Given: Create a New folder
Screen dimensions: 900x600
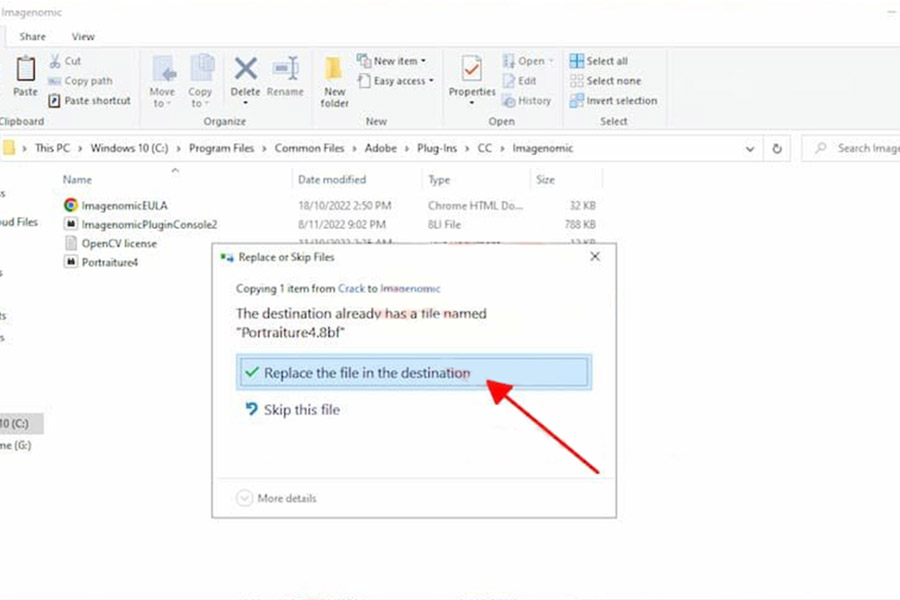Looking at the screenshot, I should point(334,82).
